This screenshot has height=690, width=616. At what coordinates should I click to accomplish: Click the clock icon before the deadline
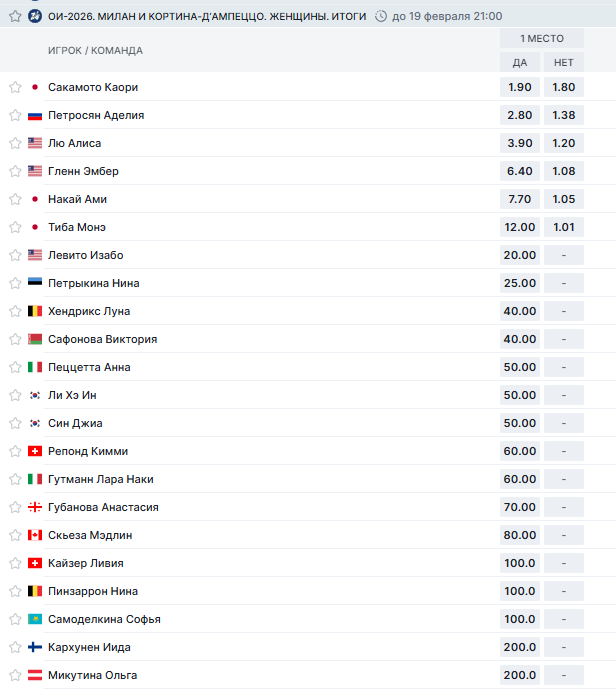click(x=380, y=16)
